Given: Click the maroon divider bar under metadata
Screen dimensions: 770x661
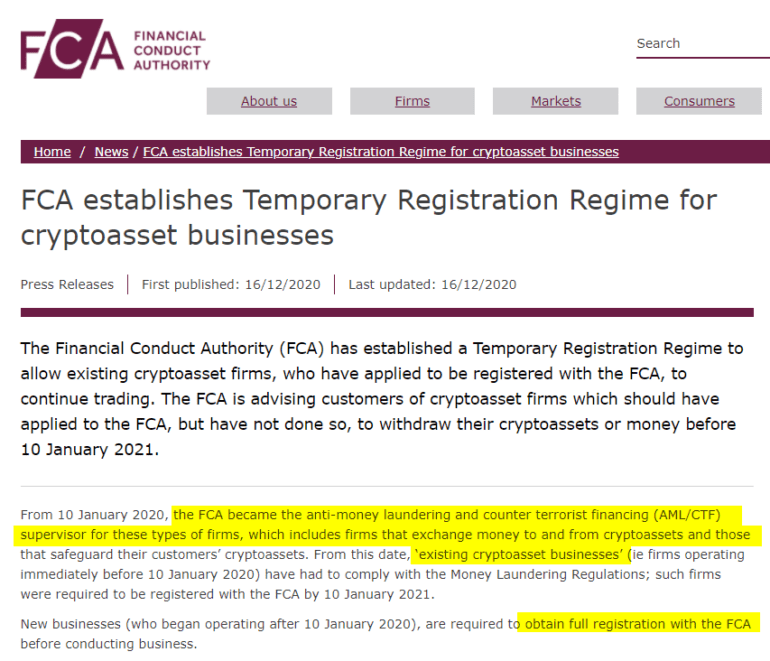Looking at the screenshot, I should [387, 312].
